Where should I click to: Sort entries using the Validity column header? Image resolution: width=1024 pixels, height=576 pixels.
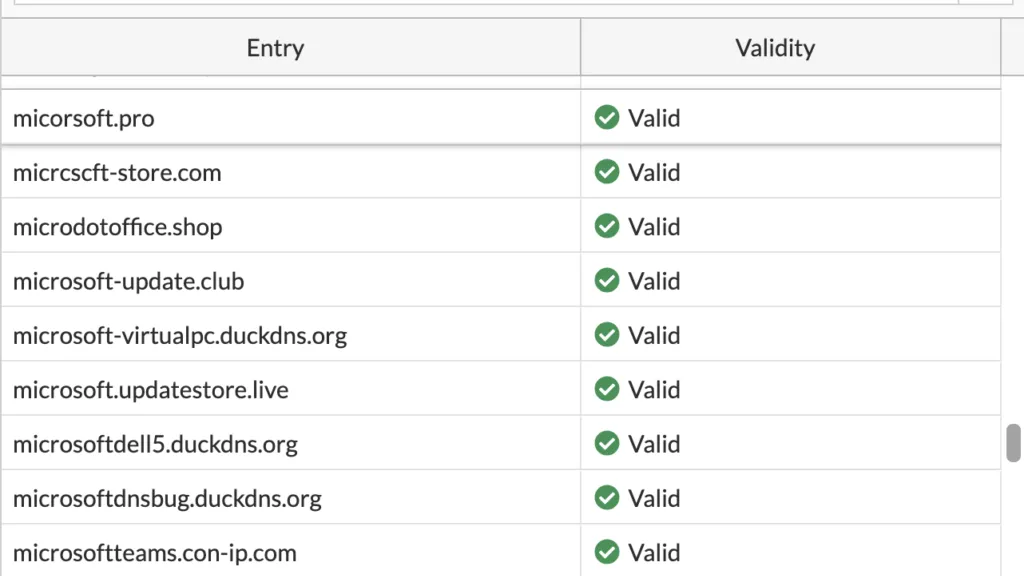point(774,47)
